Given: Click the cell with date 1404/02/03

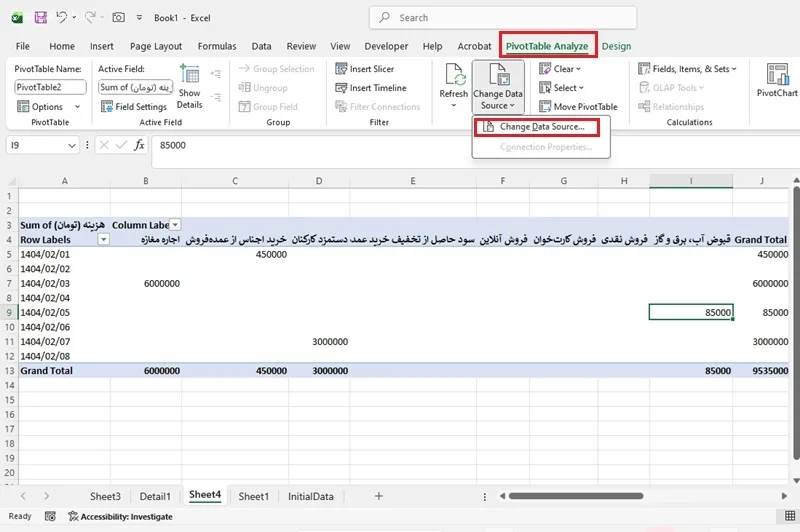Looking at the screenshot, I should point(64,284).
